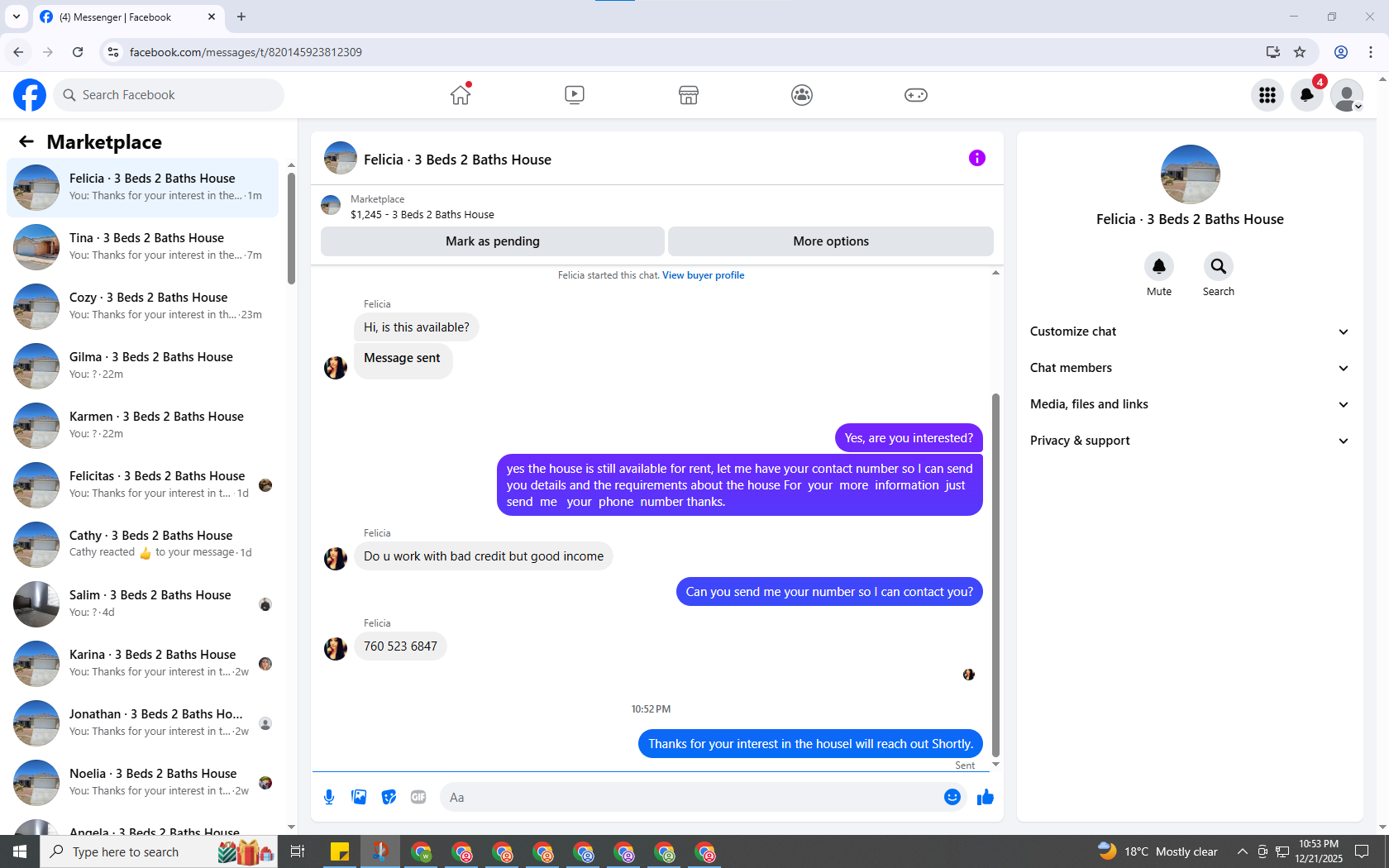1389x868 pixels.
Task: Open More options for the listing
Action: 831,241
